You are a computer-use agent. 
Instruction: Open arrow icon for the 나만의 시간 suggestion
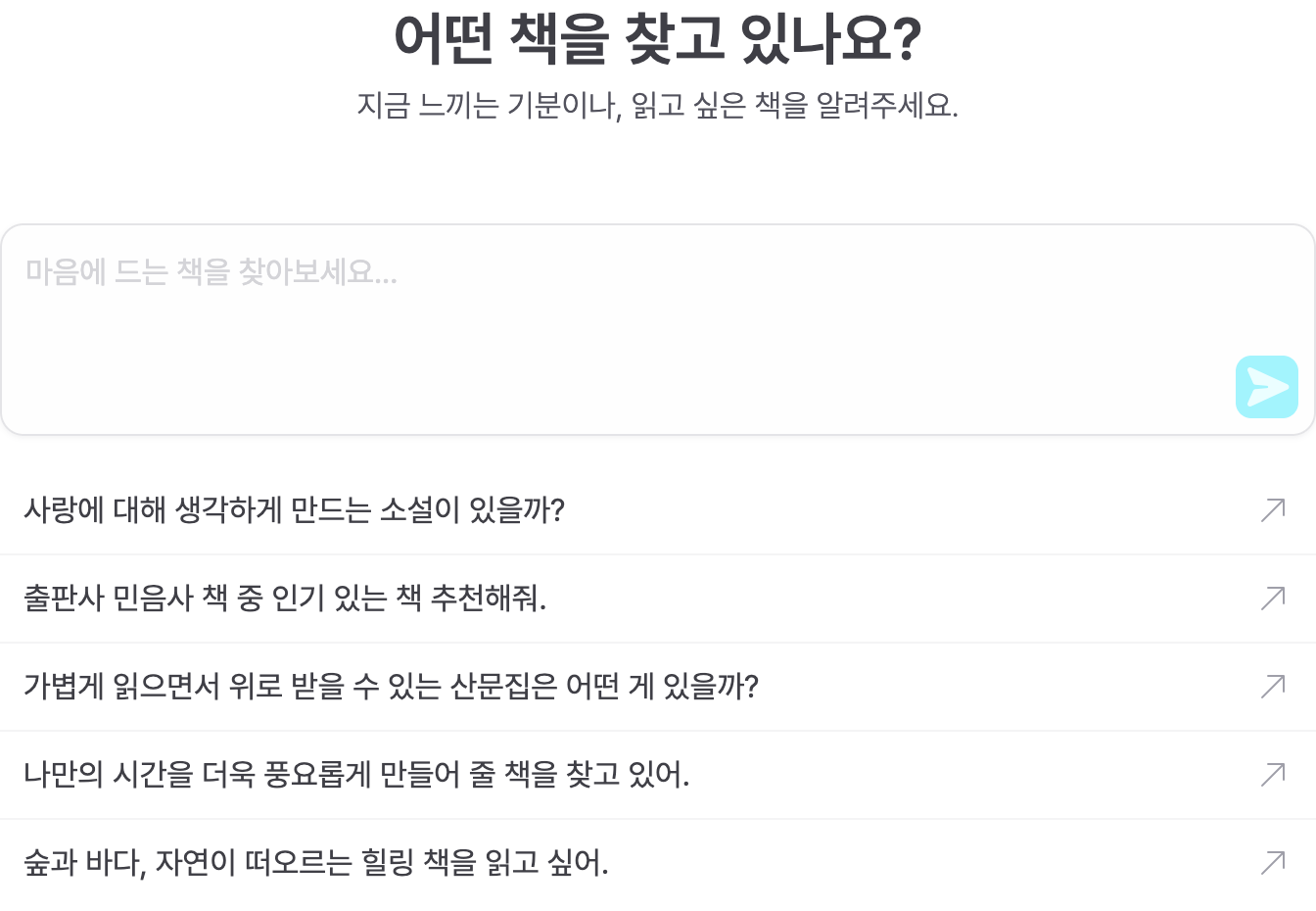click(1273, 774)
